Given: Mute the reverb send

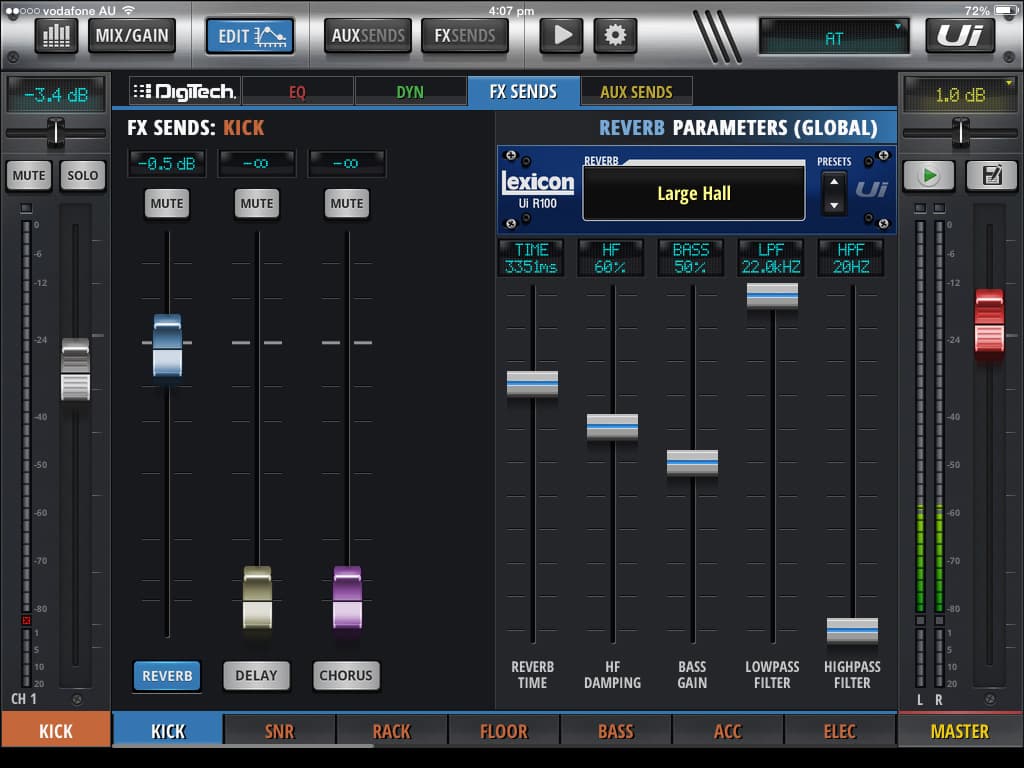Looking at the screenshot, I should (x=167, y=203).
